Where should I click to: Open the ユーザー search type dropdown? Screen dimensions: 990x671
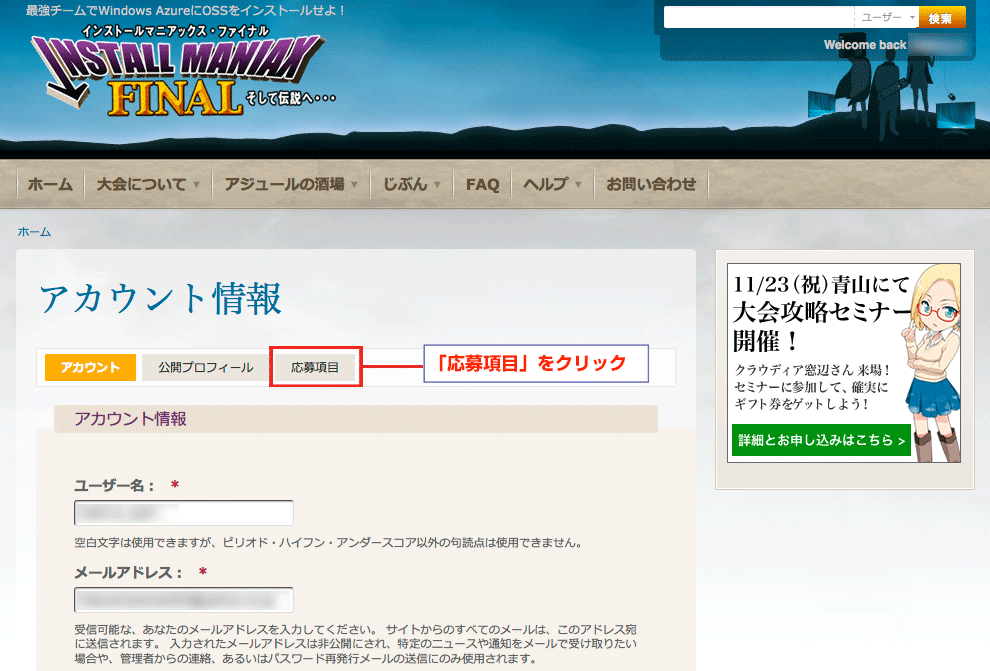point(887,18)
